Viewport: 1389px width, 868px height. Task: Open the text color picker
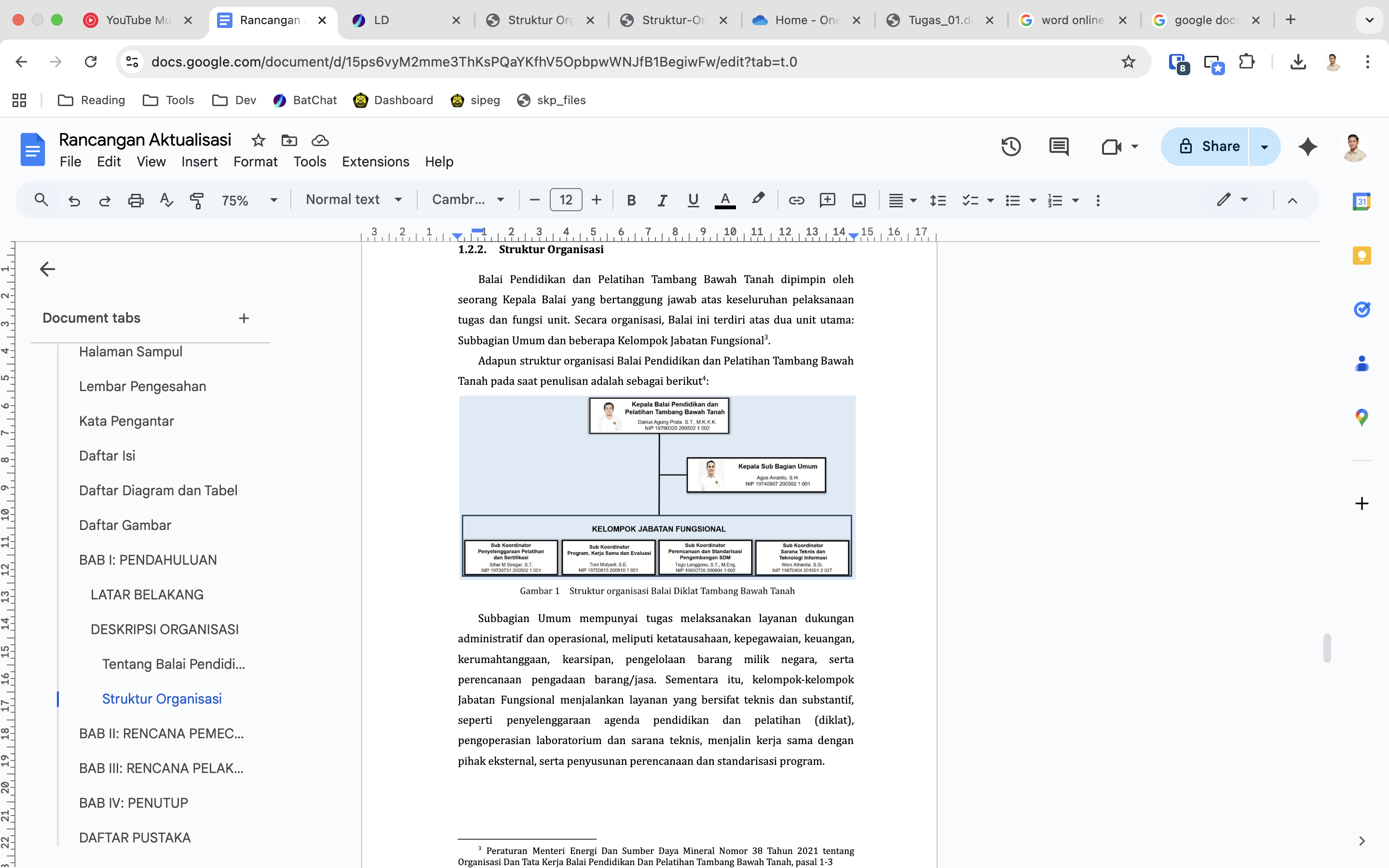725,200
